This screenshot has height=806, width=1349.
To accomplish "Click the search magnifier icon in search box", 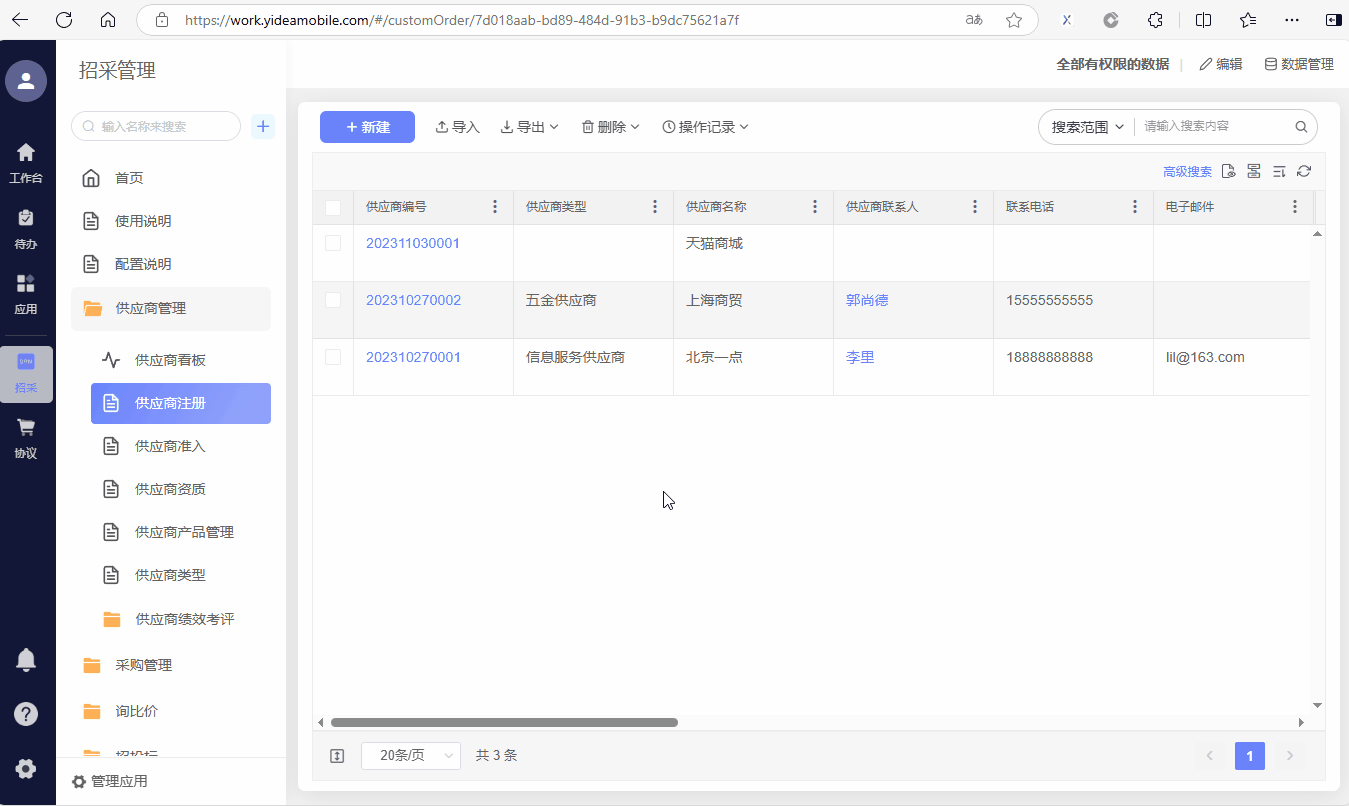I will tap(1301, 127).
